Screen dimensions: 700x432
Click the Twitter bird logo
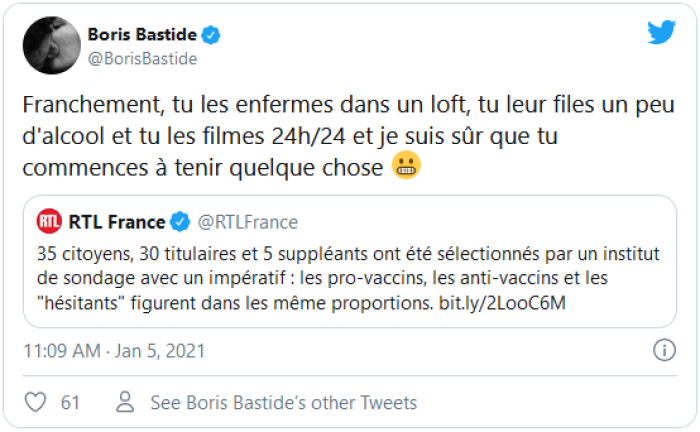pyautogui.click(x=661, y=32)
